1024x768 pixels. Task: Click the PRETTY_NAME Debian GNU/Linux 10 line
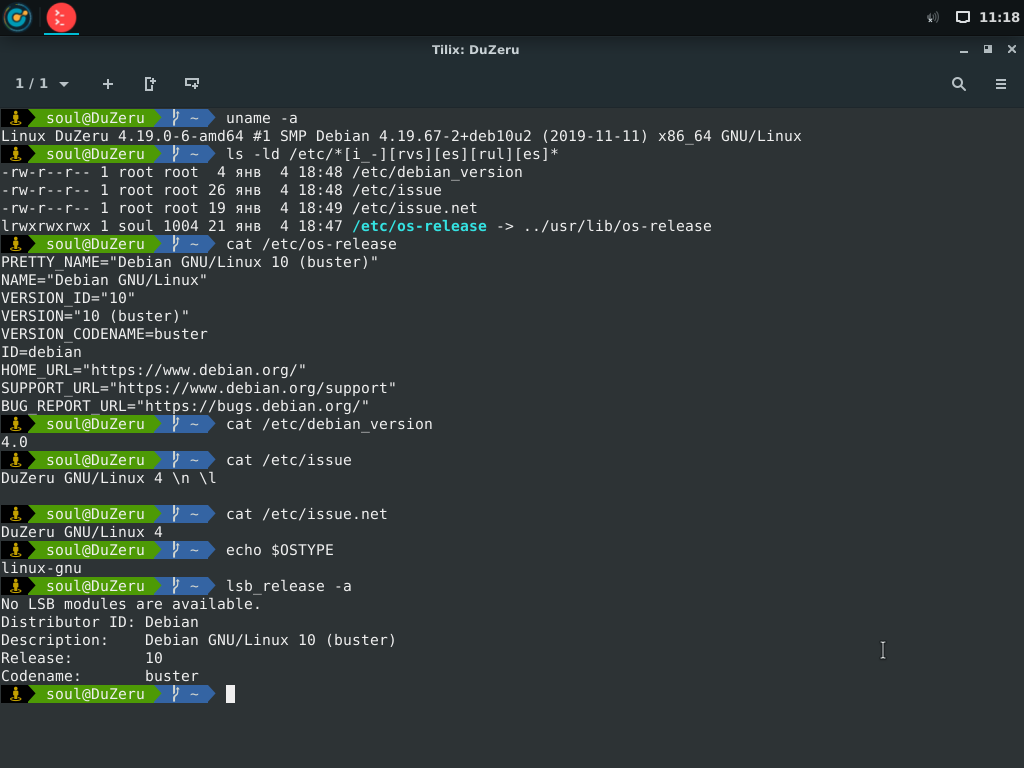click(189, 262)
